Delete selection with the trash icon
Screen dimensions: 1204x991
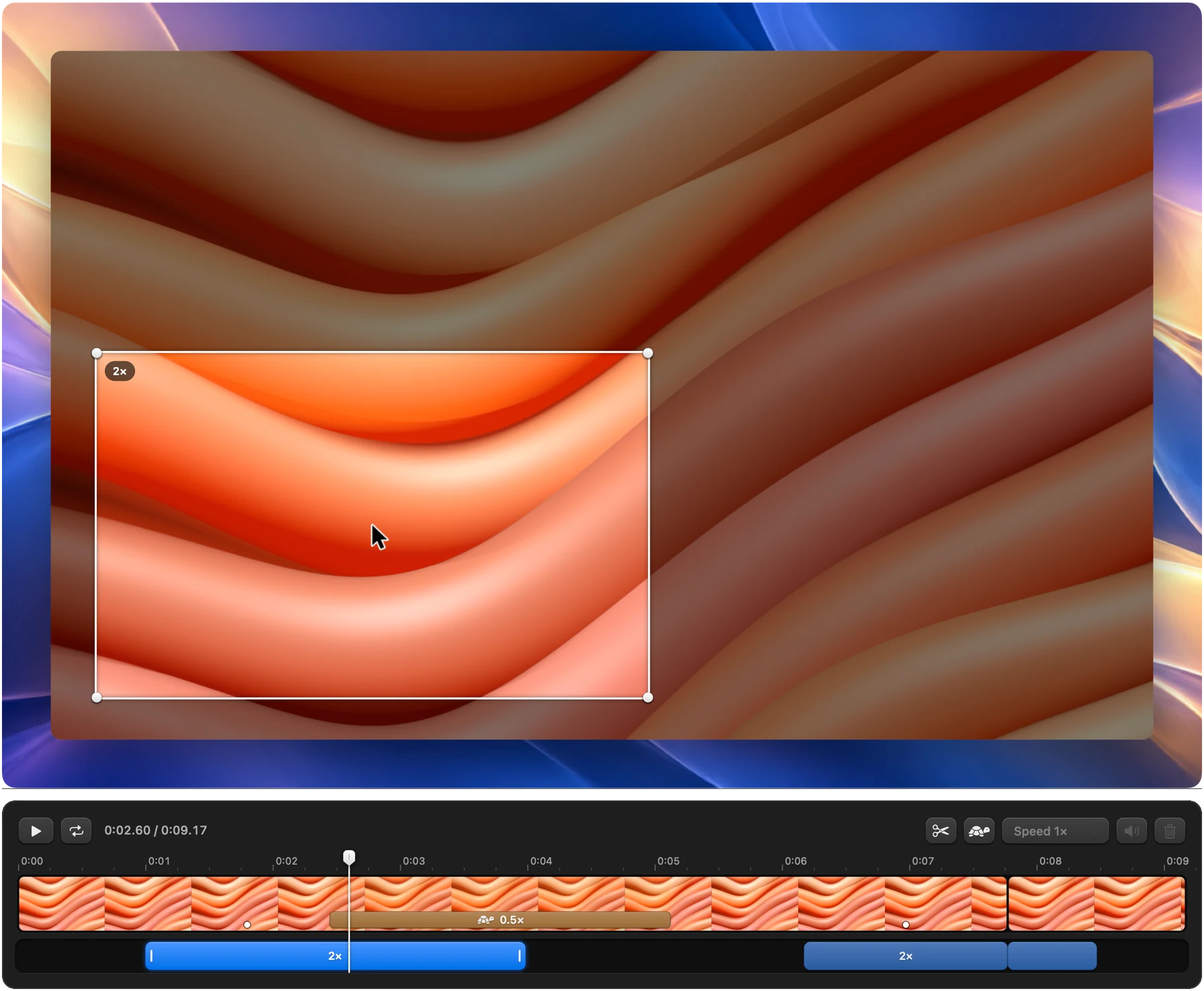click(x=1170, y=831)
